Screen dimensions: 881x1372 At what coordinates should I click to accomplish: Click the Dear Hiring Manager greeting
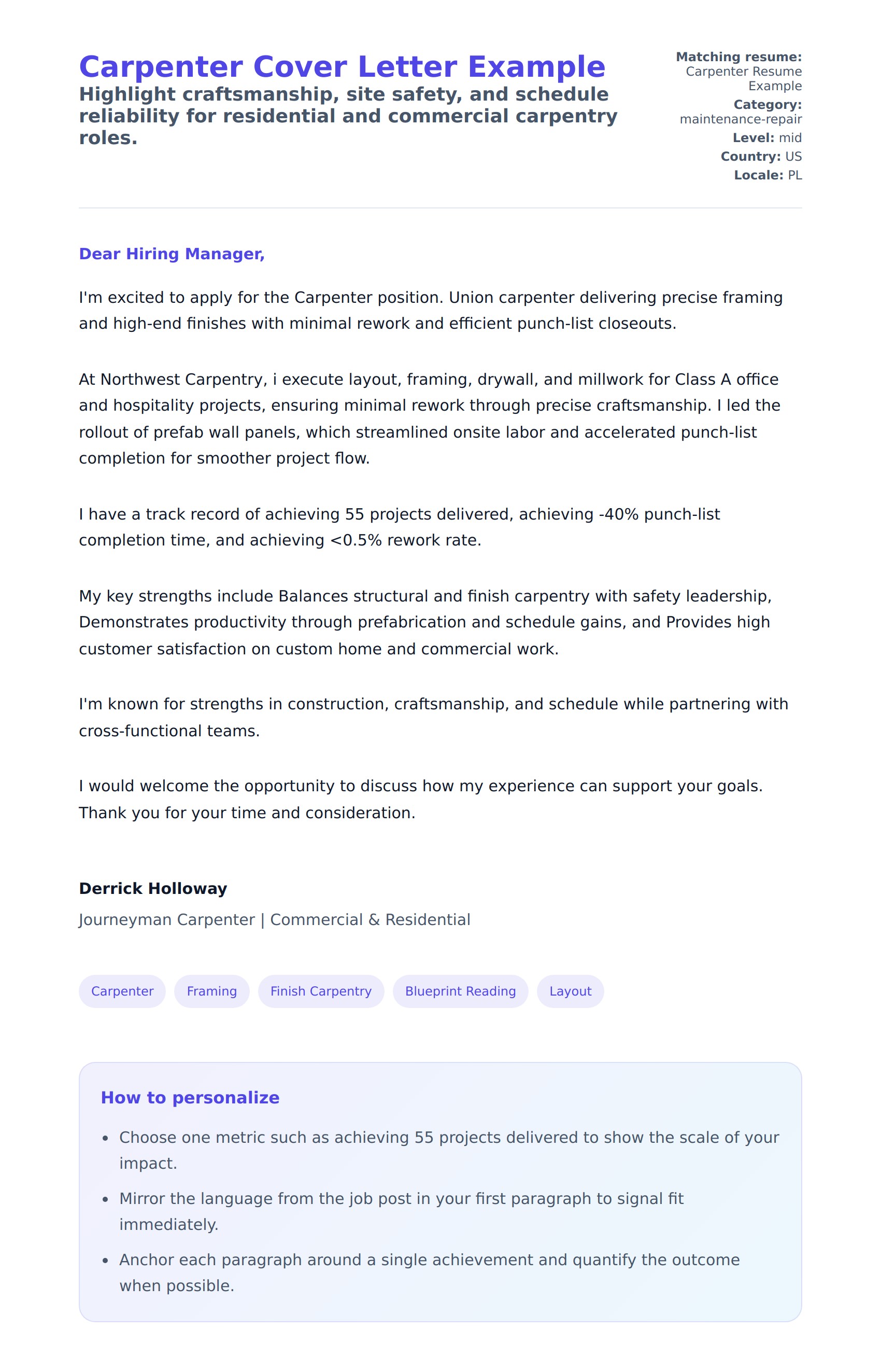[172, 254]
